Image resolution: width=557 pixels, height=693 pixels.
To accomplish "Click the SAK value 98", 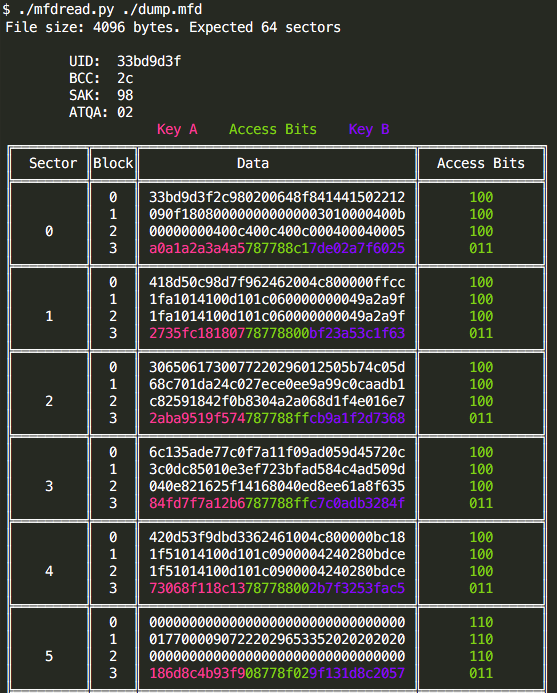I will [x=125, y=95].
